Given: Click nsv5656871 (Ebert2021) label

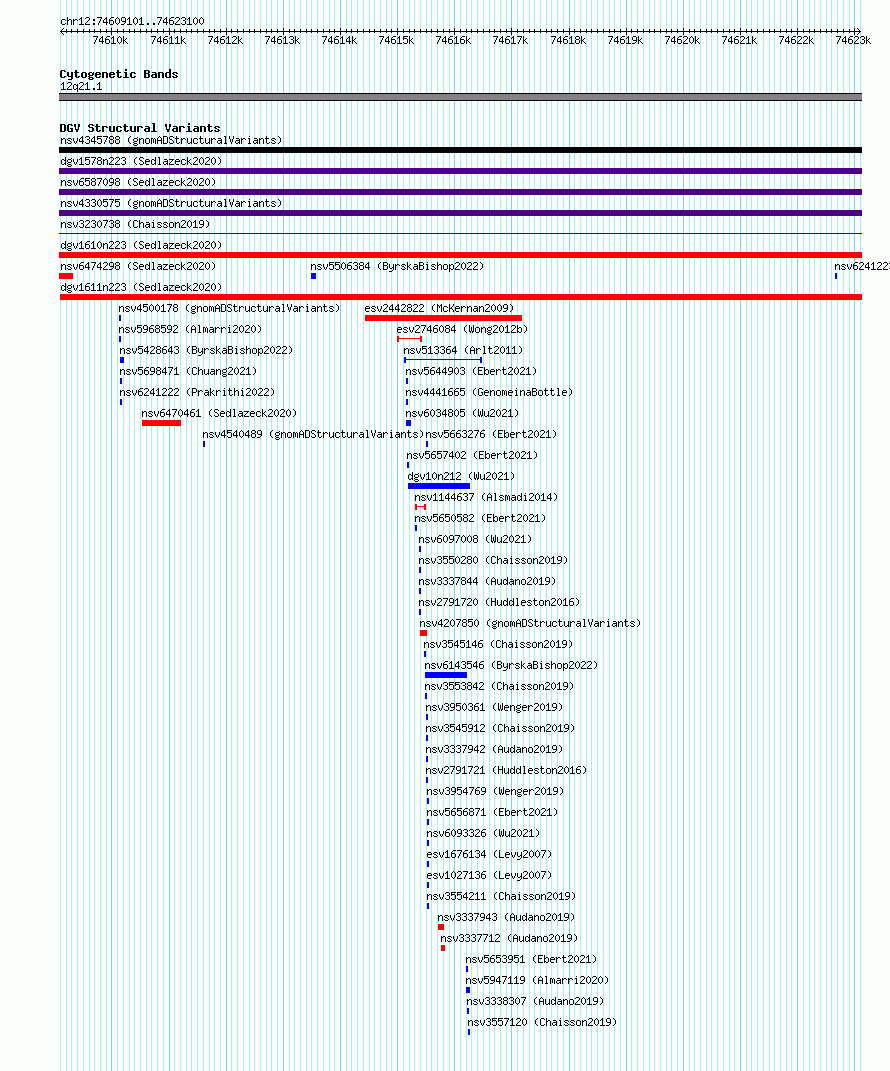Looking at the screenshot, I should coord(492,812).
